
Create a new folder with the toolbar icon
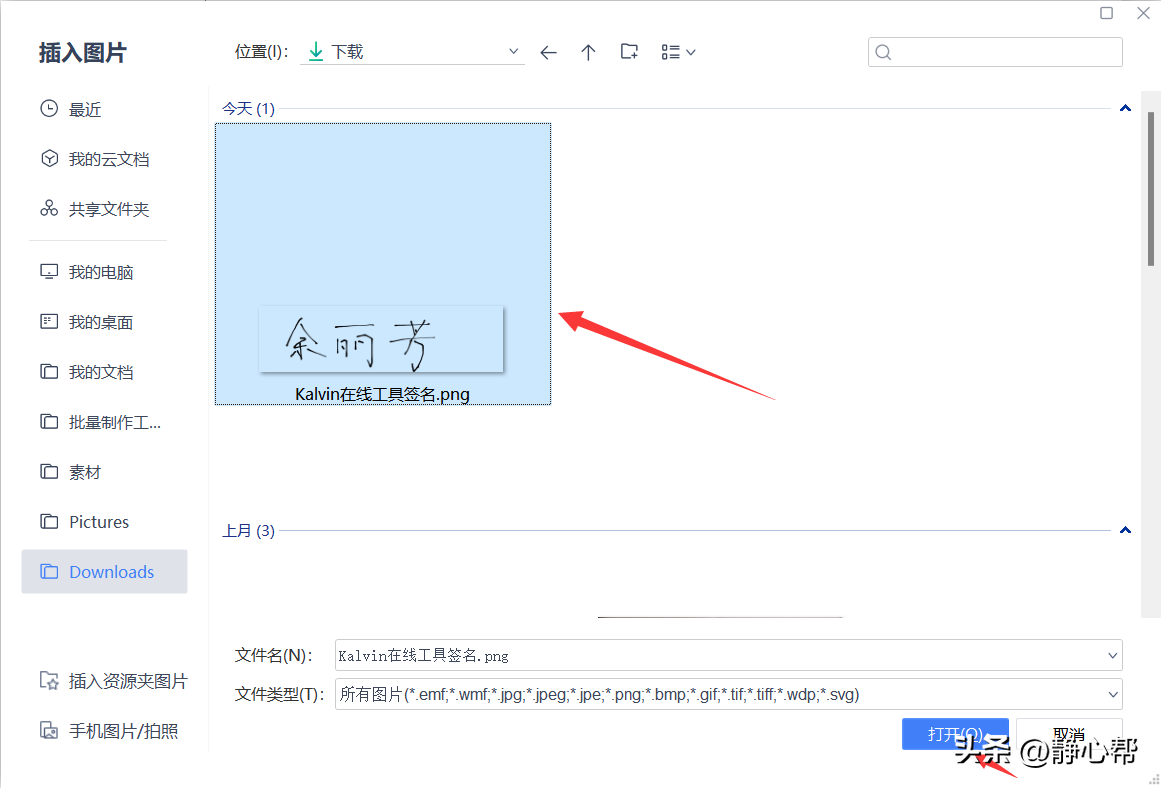629,51
